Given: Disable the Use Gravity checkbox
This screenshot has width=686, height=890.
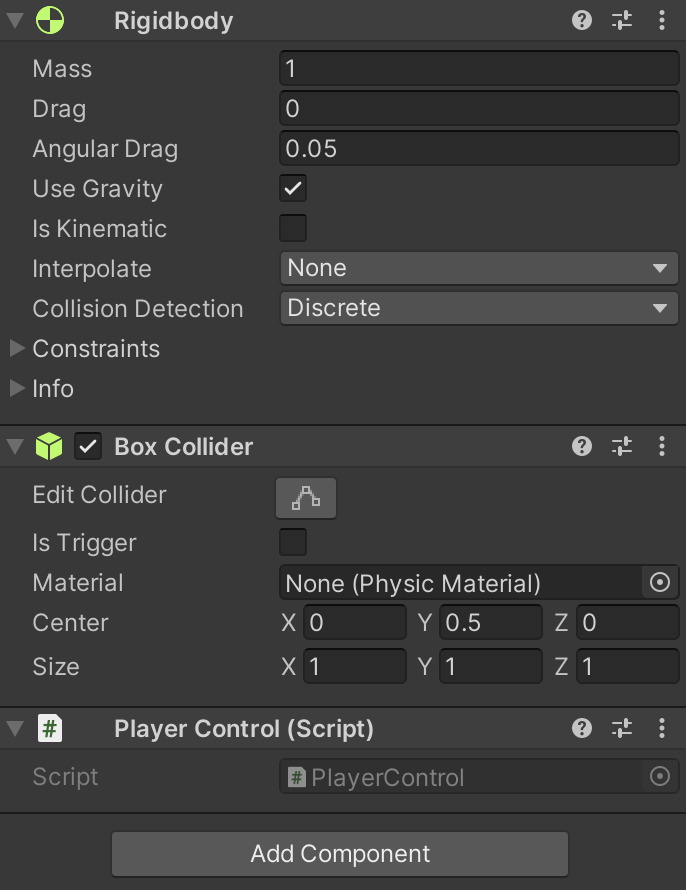Looking at the screenshot, I should pyautogui.click(x=293, y=188).
